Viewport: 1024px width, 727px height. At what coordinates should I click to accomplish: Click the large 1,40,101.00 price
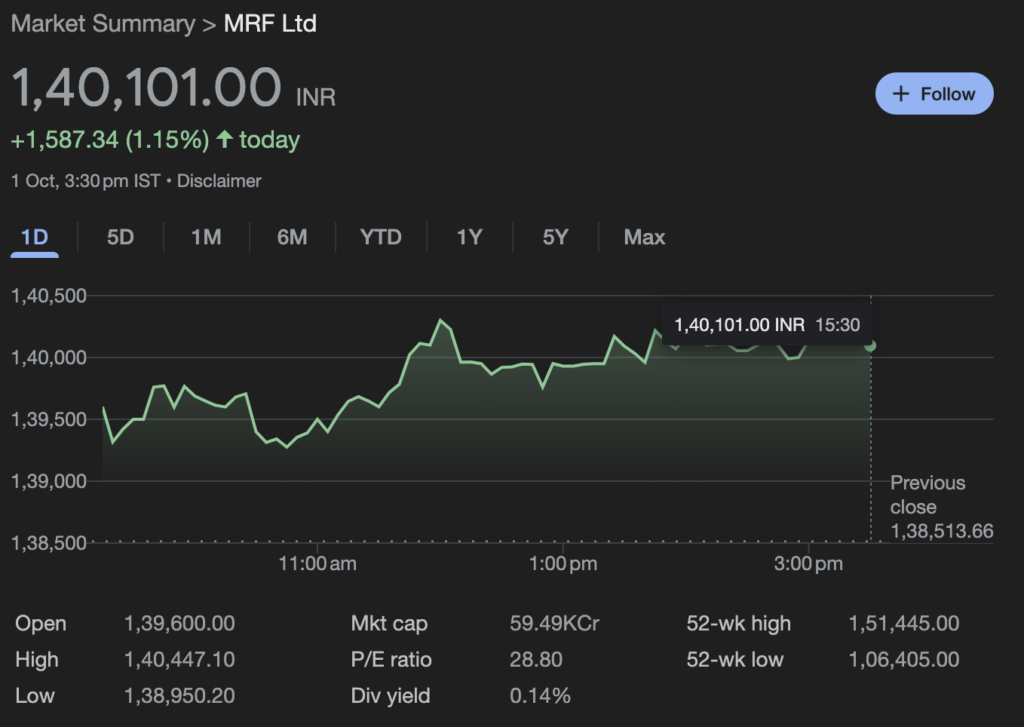point(147,87)
